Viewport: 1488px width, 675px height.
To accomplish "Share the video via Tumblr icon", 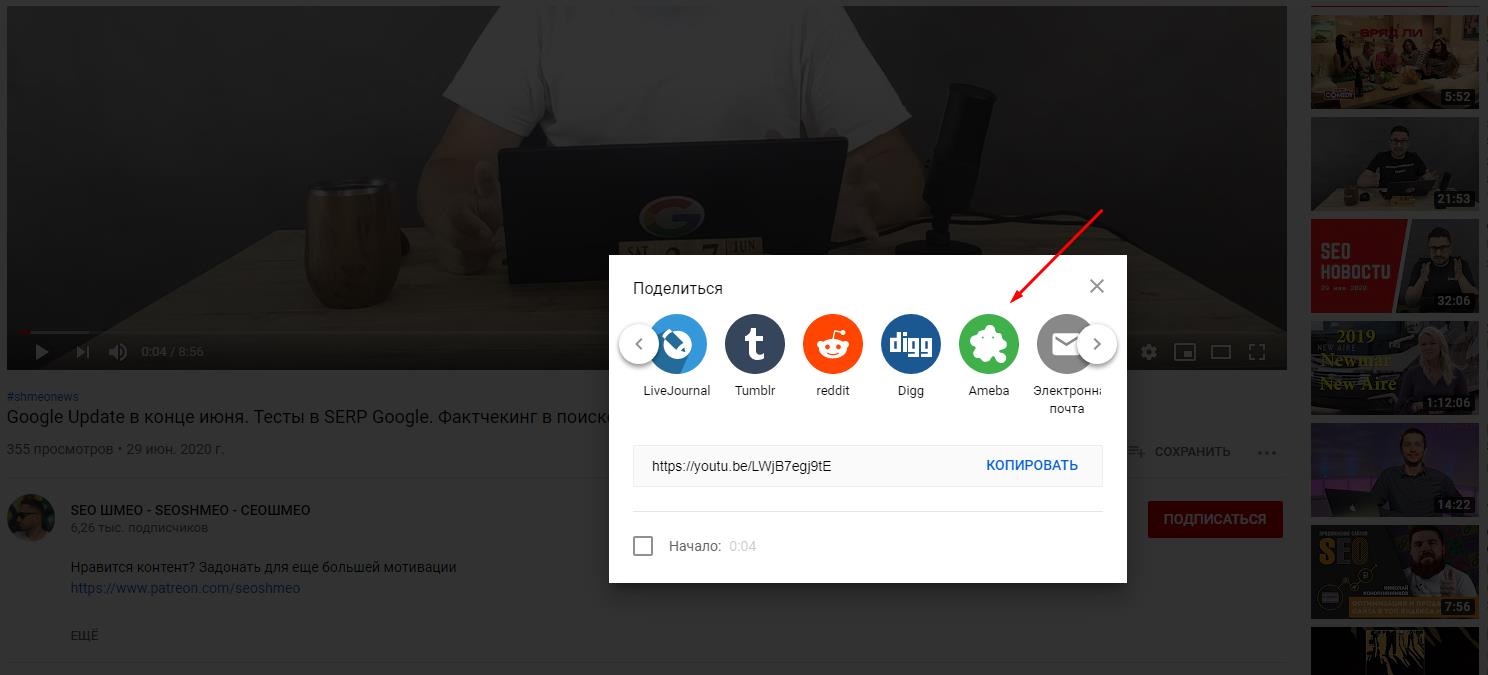I will 755,344.
